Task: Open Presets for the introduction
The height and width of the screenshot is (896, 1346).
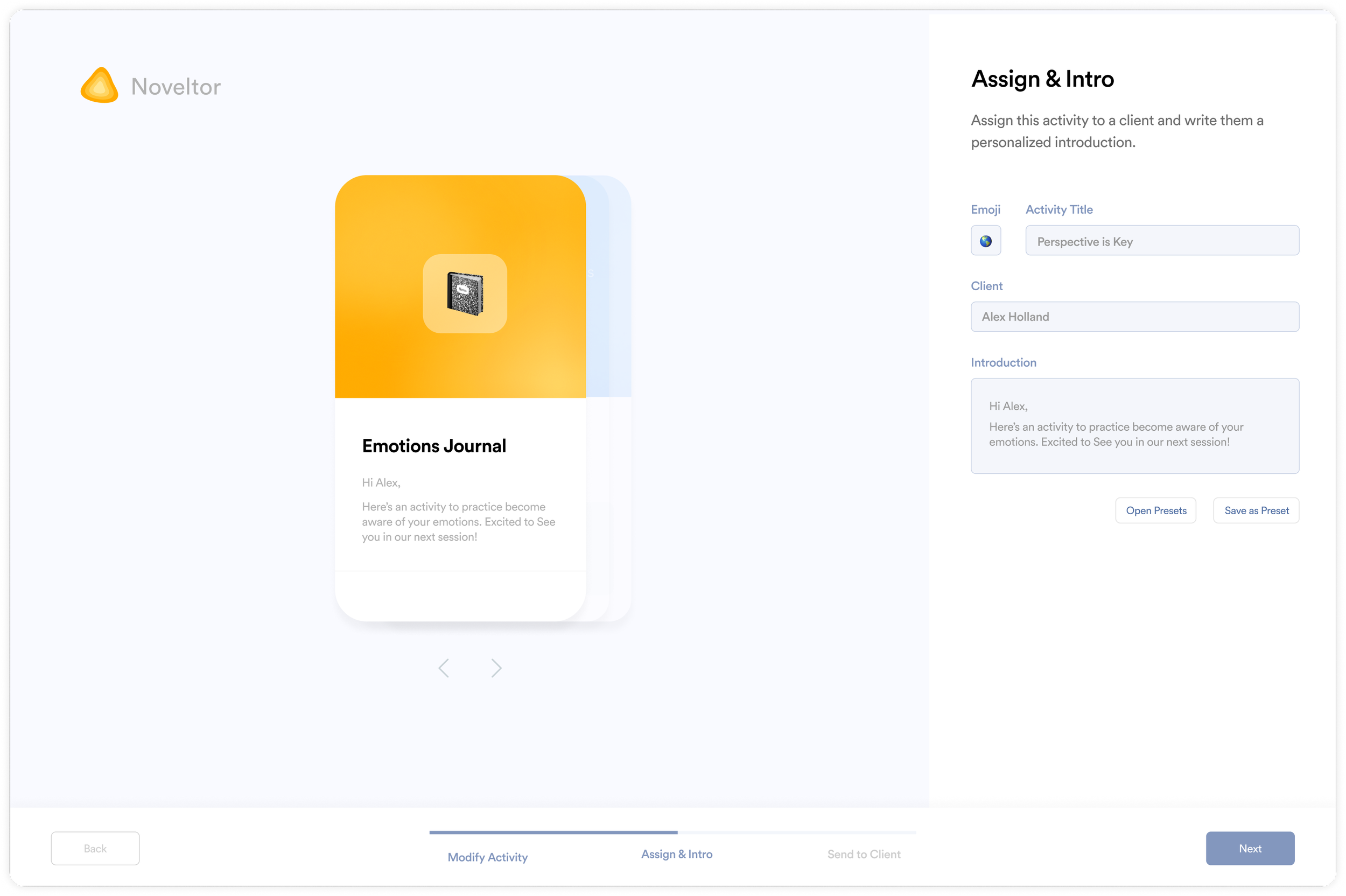Action: point(1156,510)
